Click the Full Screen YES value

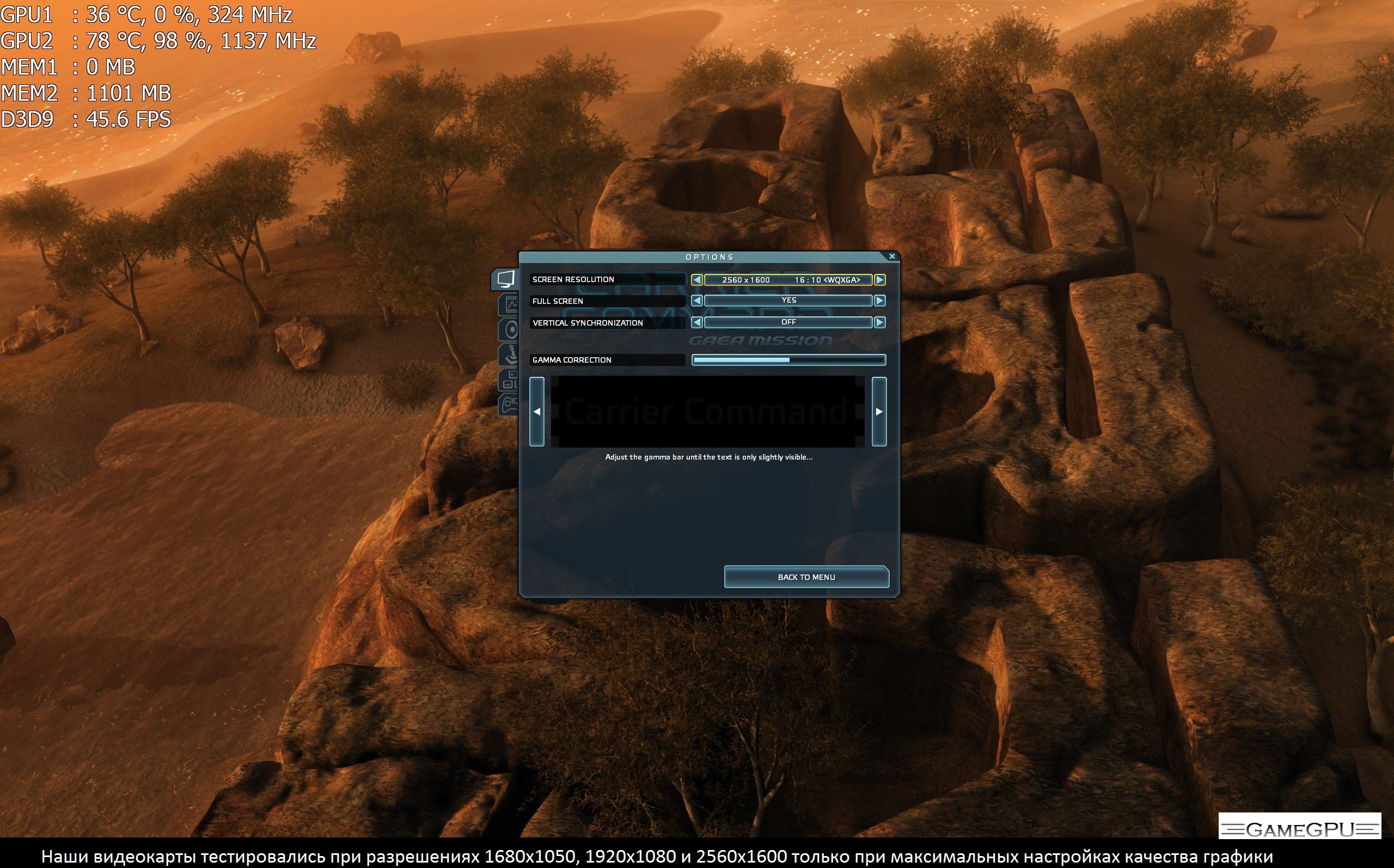(788, 300)
